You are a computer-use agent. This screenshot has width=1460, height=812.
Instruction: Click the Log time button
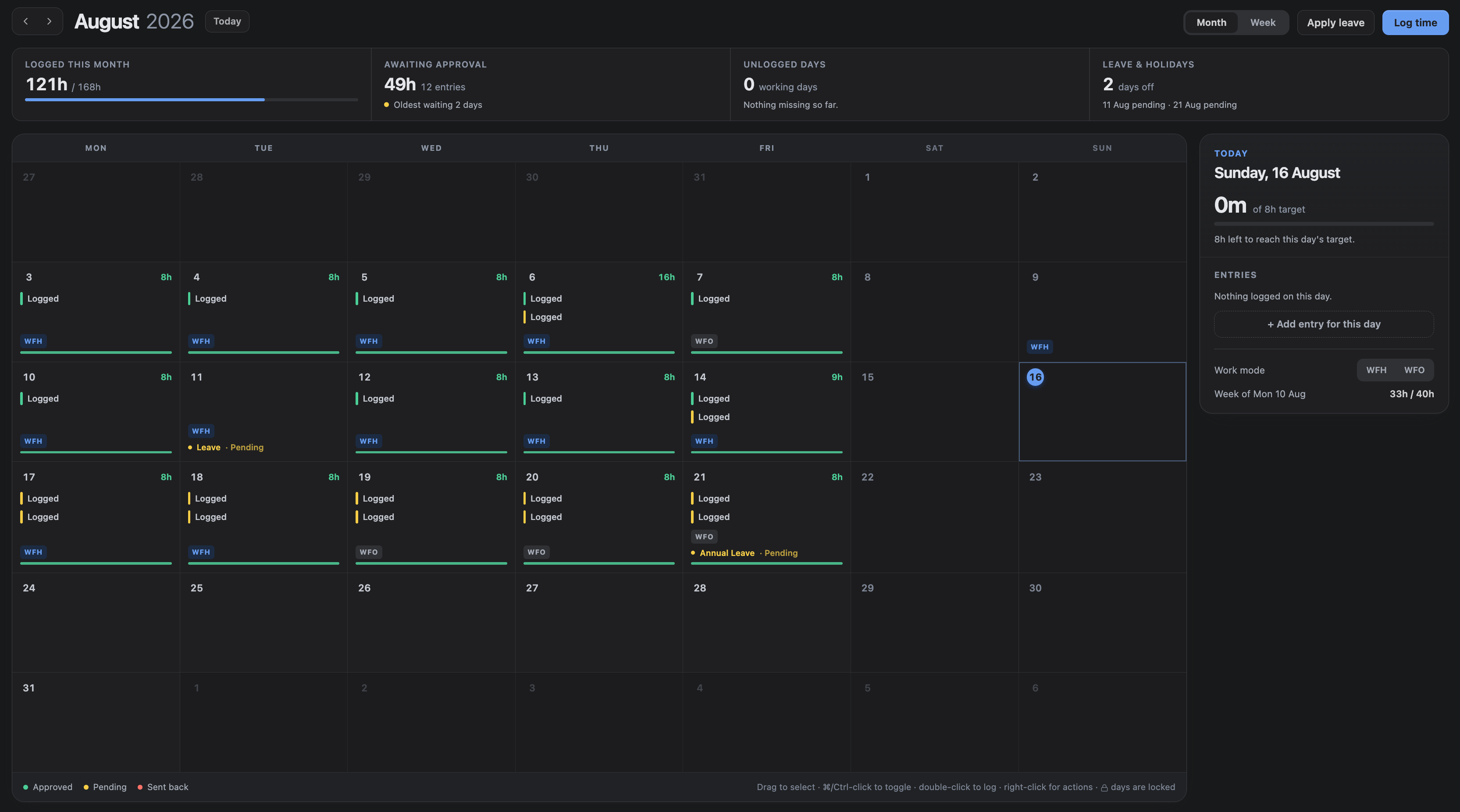1415,23
